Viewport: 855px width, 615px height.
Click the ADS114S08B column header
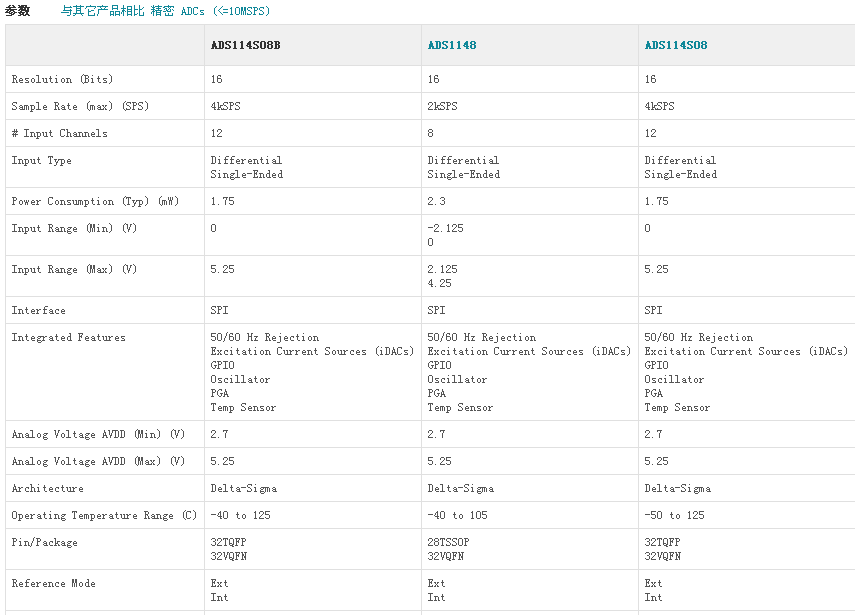click(245, 45)
